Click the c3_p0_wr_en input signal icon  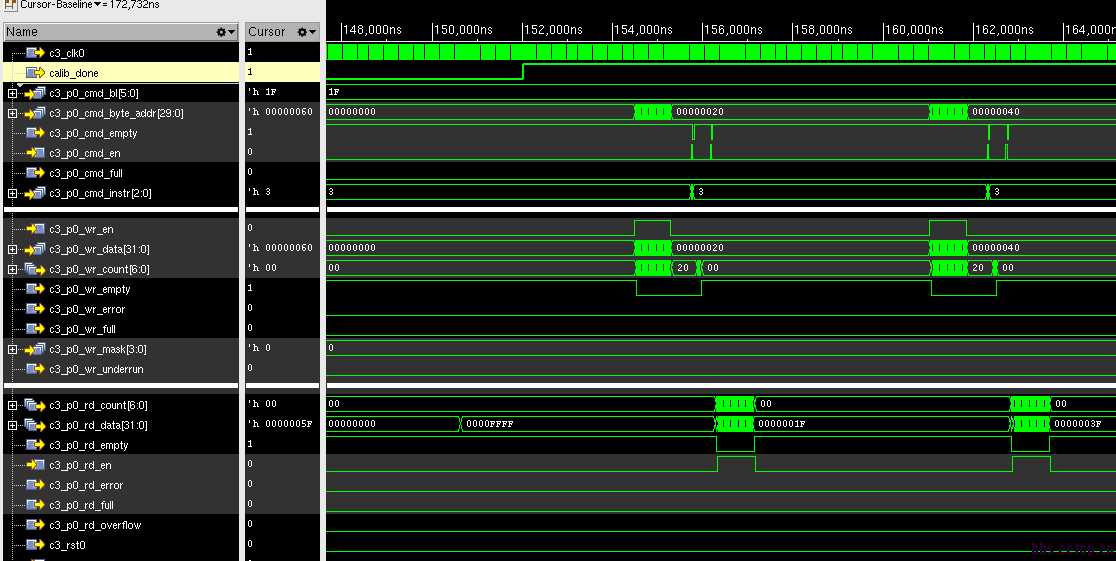click(35, 229)
